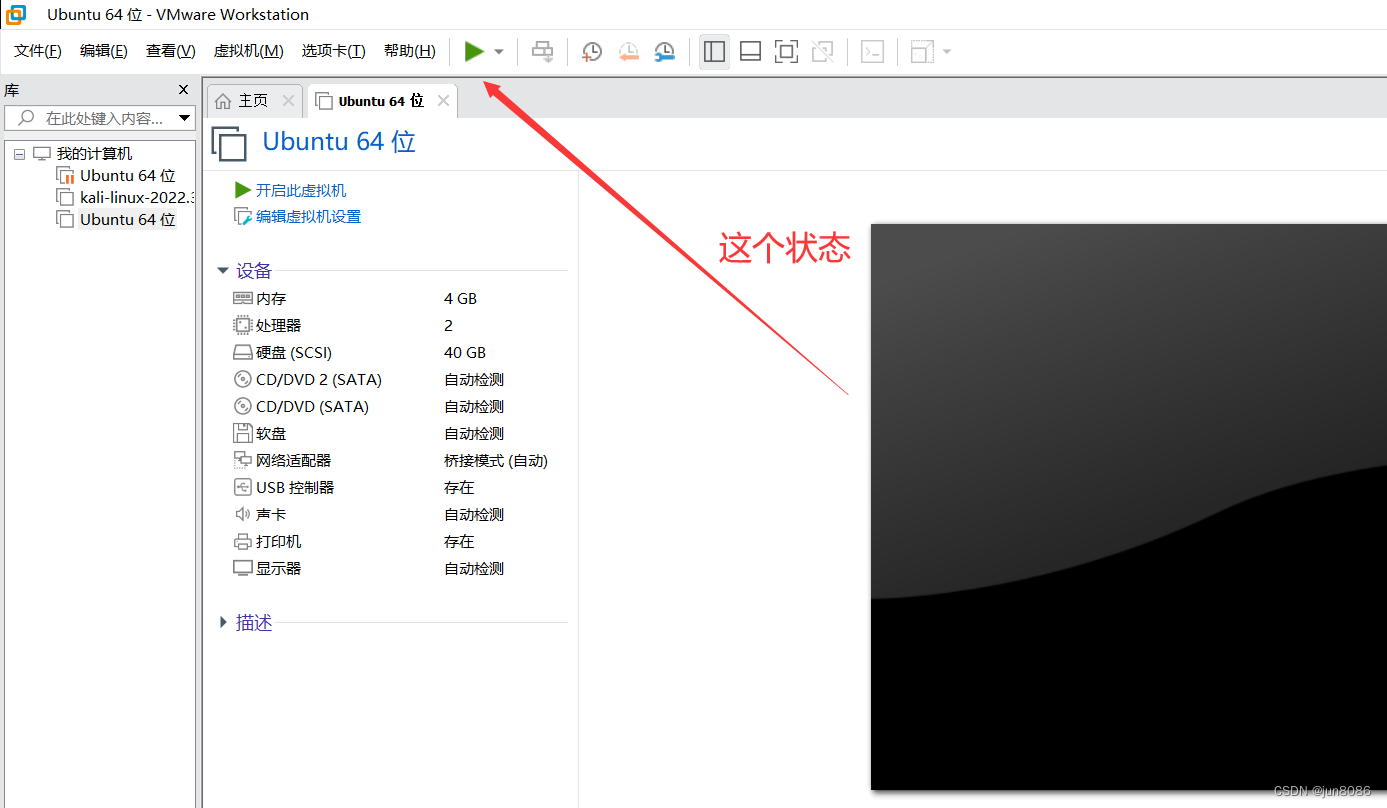Click the VMware Workstation title bar icon
The width and height of the screenshot is (1387, 808).
click(17, 14)
